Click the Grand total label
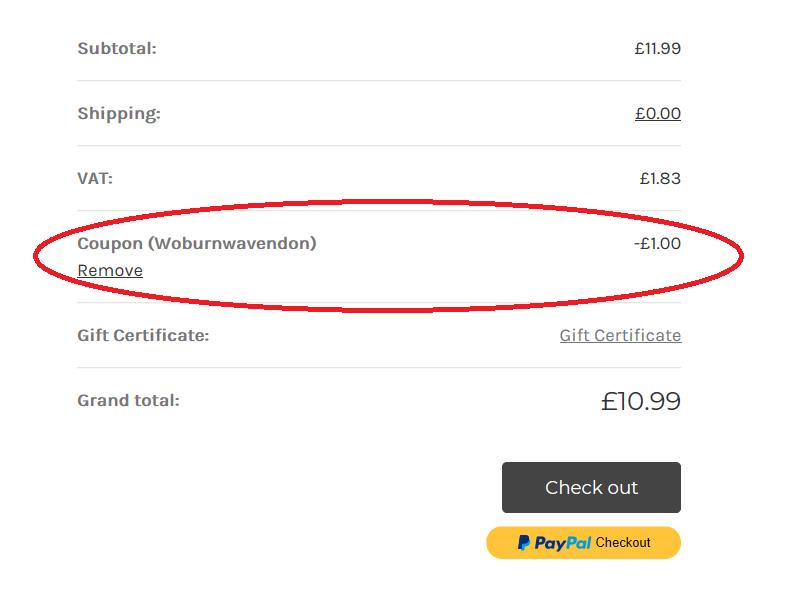This screenshot has width=786, height=589. 128,400
